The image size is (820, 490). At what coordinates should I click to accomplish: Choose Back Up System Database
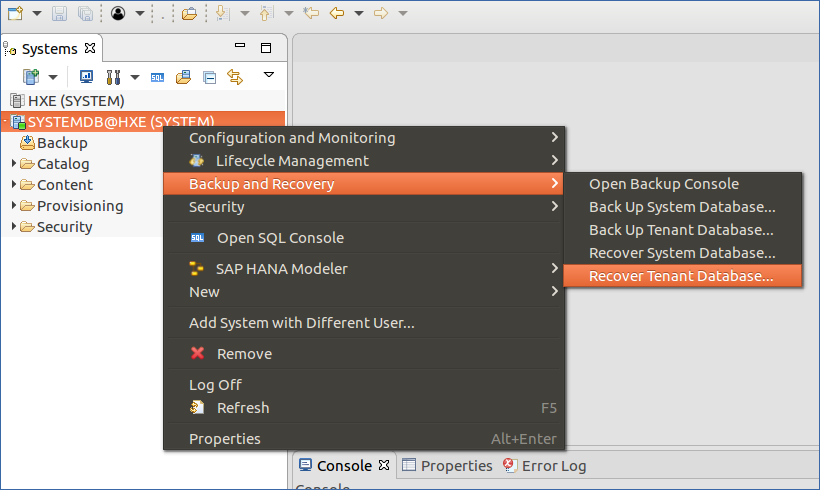tap(682, 207)
